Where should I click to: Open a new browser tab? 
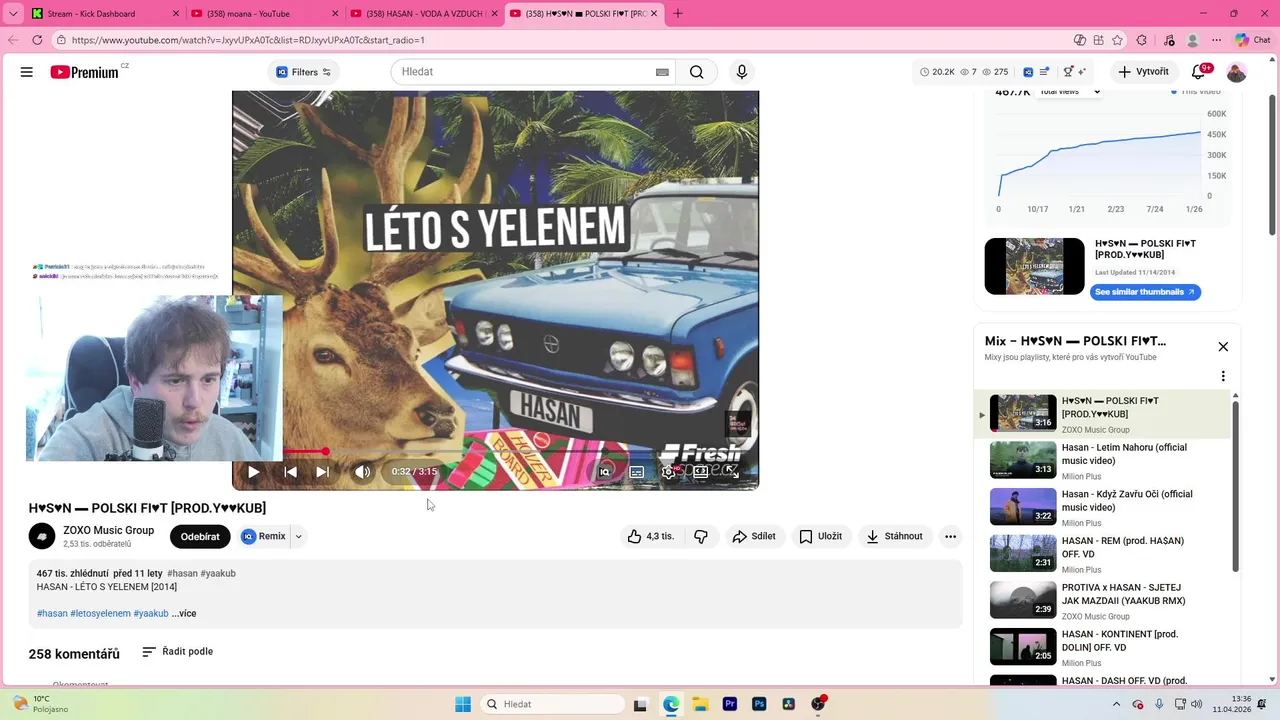coord(678,13)
